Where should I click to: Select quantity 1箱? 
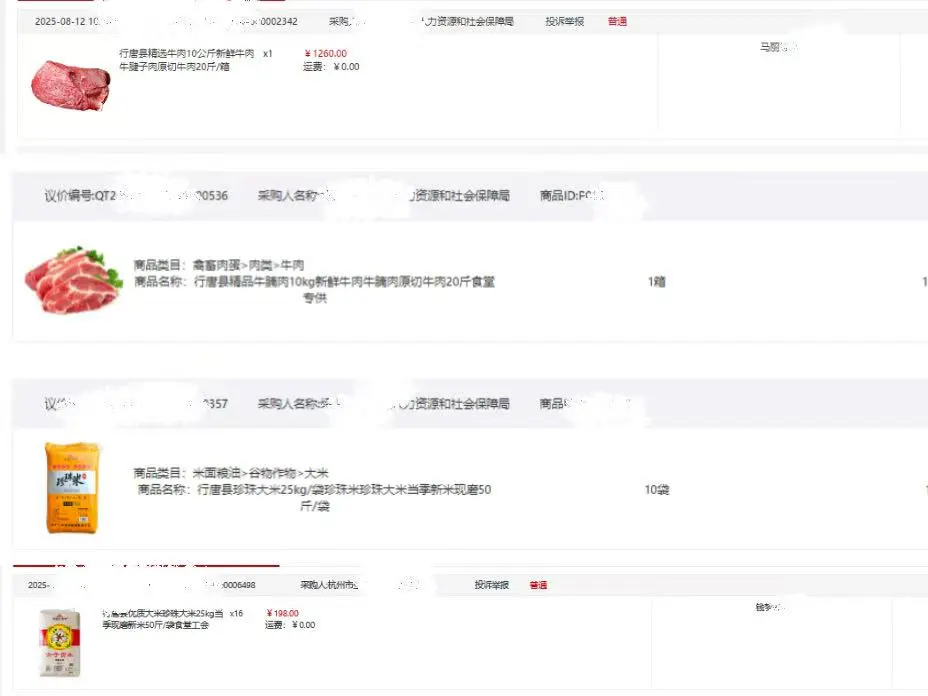tap(656, 282)
